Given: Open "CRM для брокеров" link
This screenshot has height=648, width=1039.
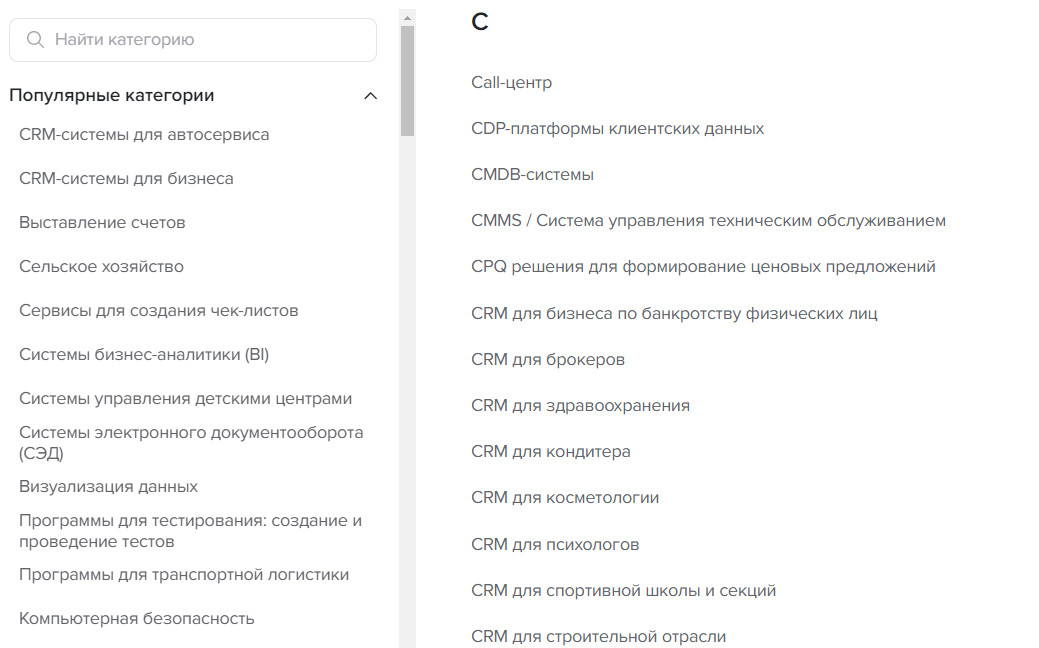Looking at the screenshot, I should click(547, 359).
